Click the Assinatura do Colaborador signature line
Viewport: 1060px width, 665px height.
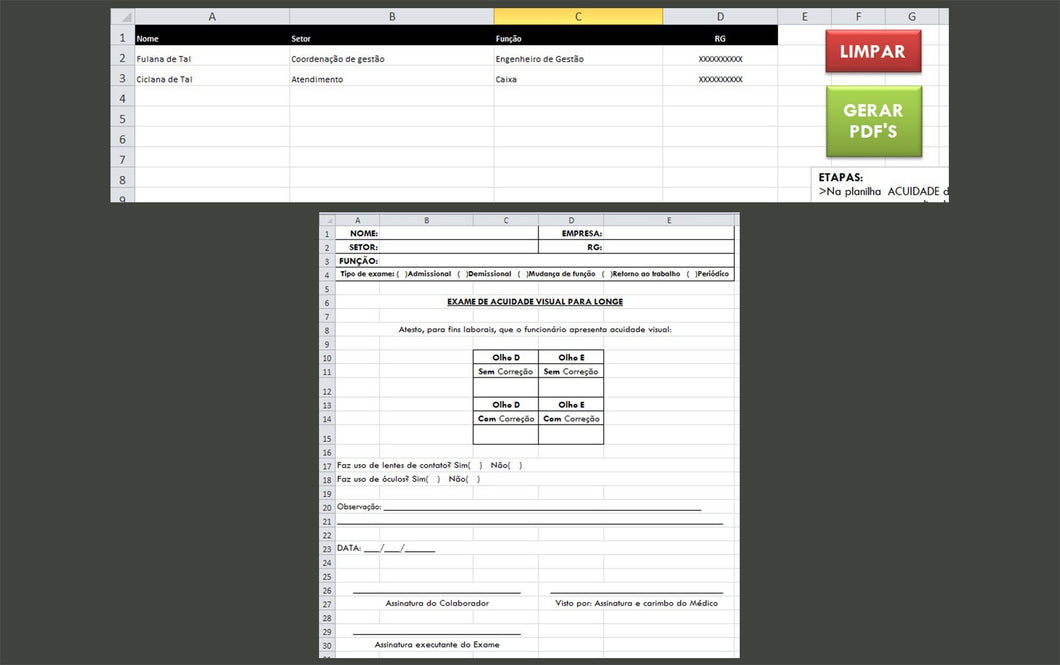[x=437, y=590]
